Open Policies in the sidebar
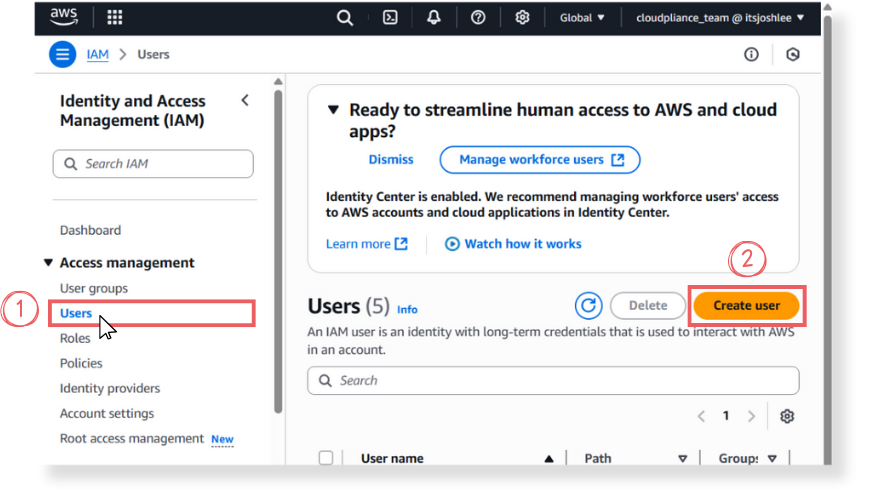The width and height of the screenshot is (874, 497). [x=81, y=363]
